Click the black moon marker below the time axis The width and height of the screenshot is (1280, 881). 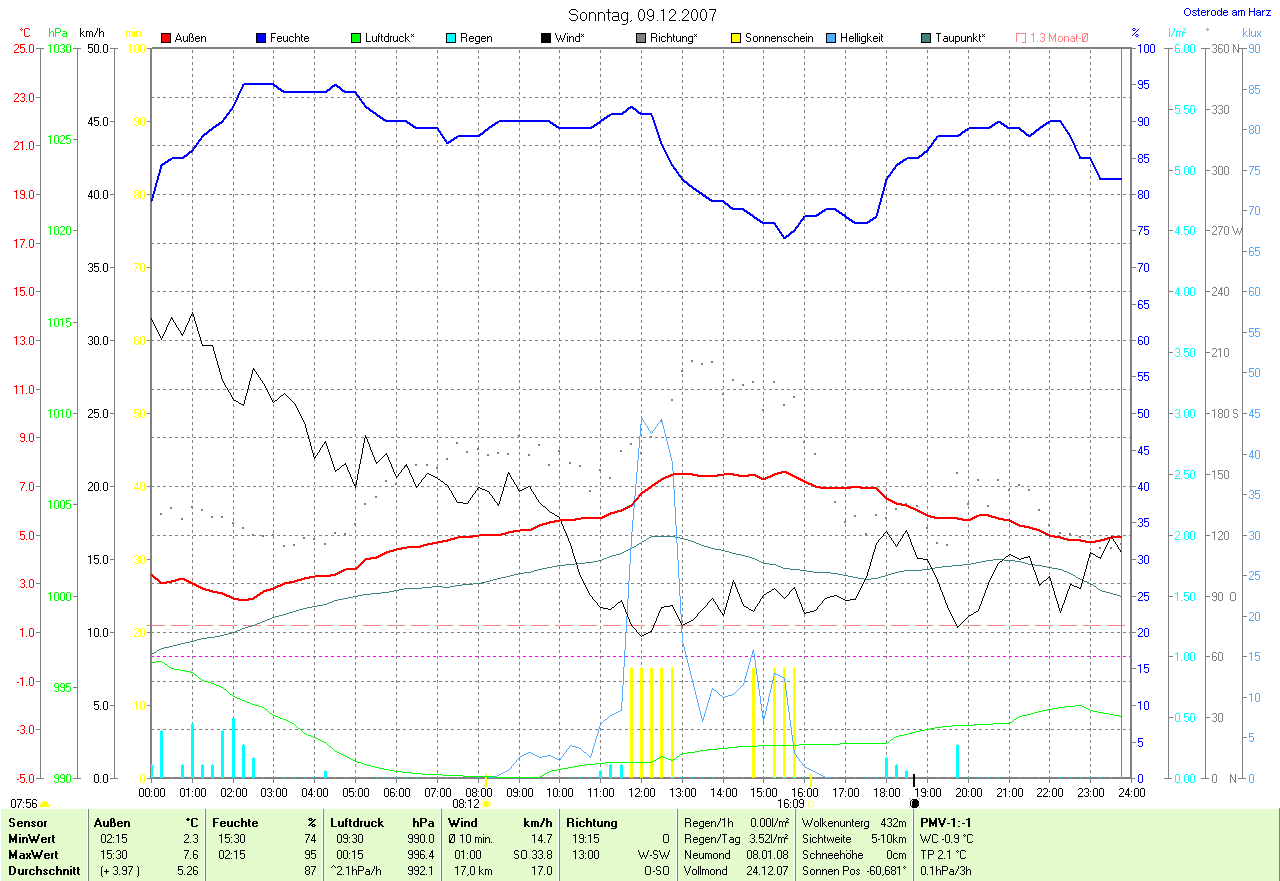pos(914,803)
